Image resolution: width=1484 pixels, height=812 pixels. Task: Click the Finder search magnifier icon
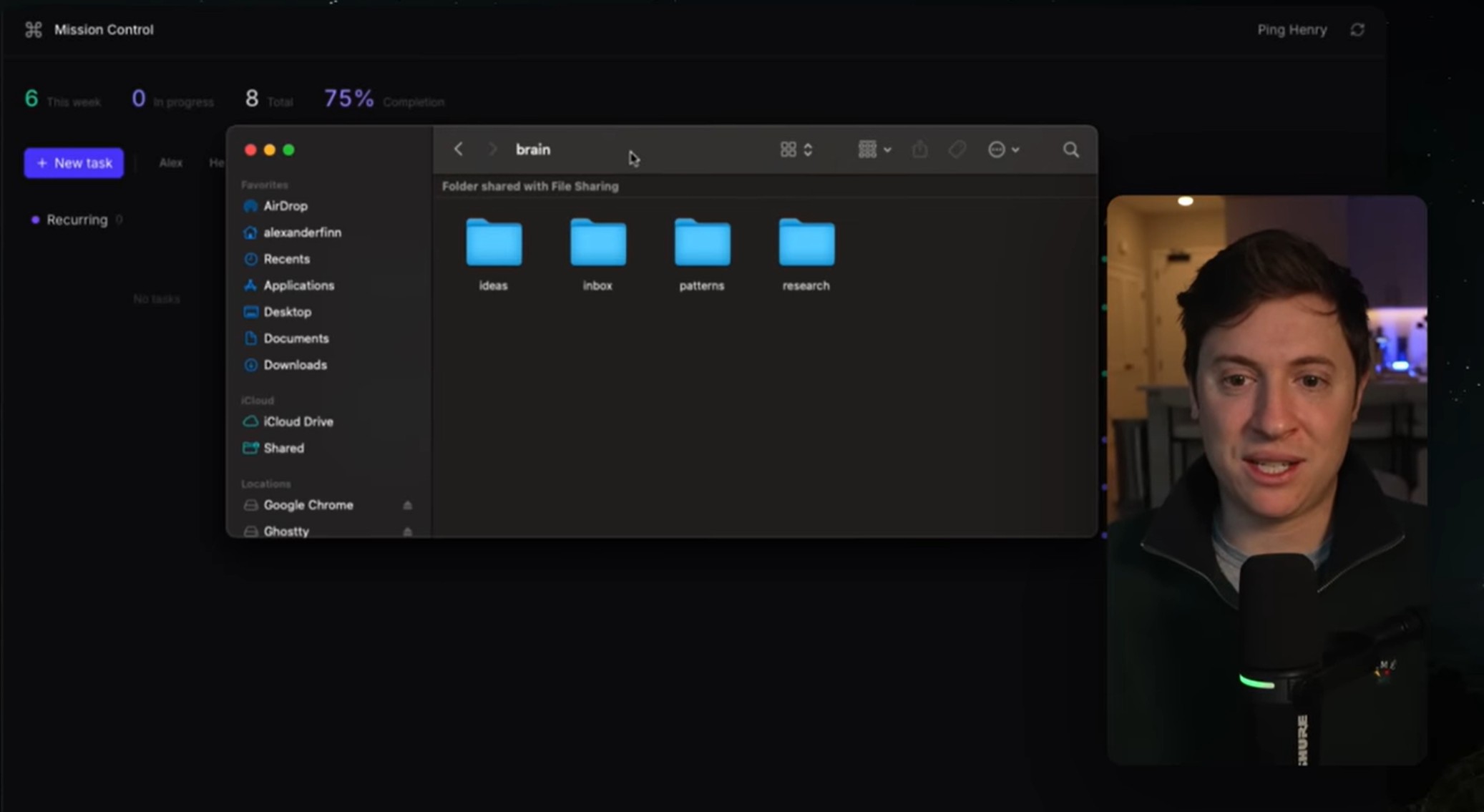pos(1070,150)
